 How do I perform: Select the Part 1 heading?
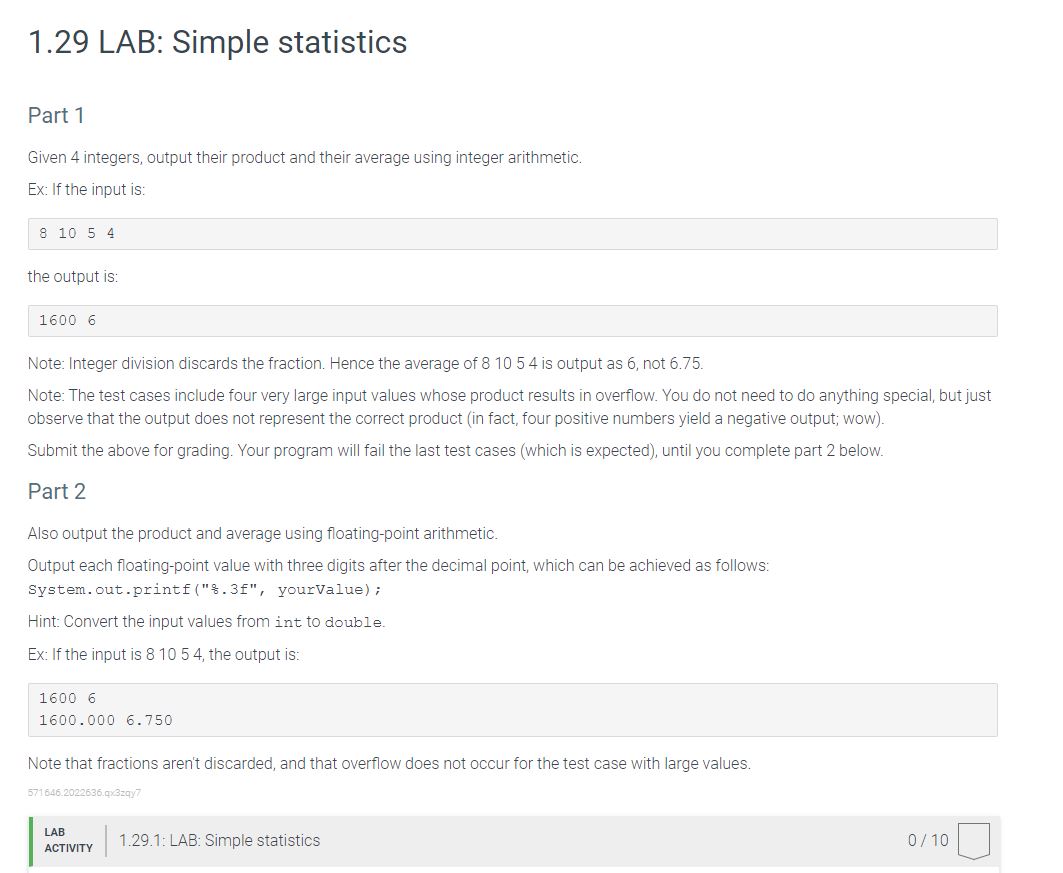point(56,116)
